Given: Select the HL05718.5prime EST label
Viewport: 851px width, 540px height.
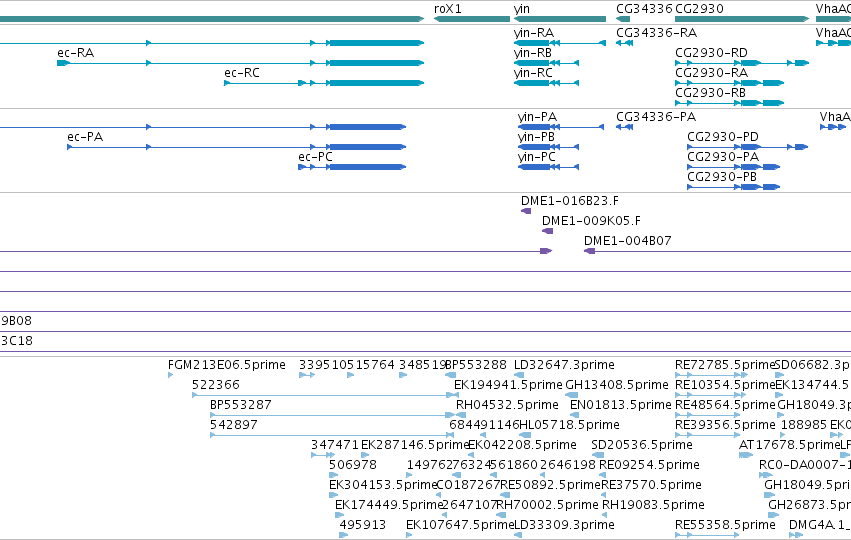Looking at the screenshot, I should pos(569,425).
